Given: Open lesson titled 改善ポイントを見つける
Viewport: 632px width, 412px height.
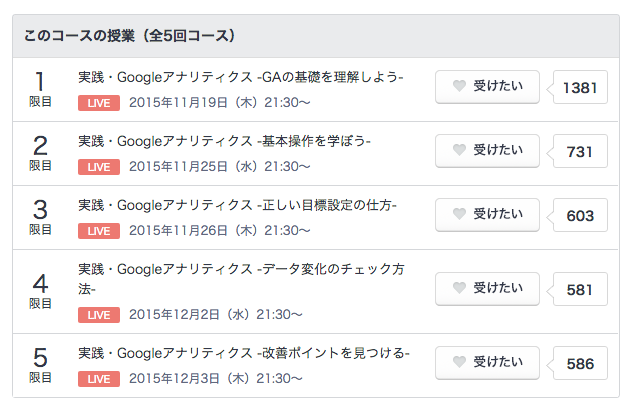Looking at the screenshot, I should point(244,353).
